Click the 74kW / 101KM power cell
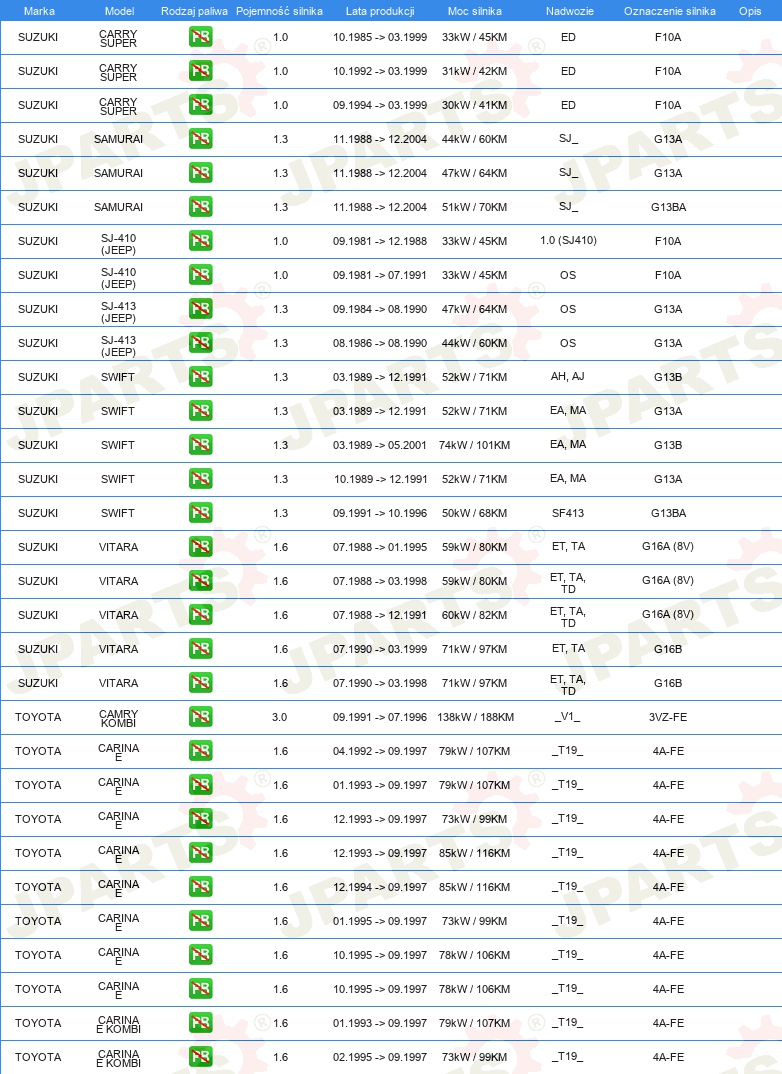The image size is (782, 1074). pos(475,445)
